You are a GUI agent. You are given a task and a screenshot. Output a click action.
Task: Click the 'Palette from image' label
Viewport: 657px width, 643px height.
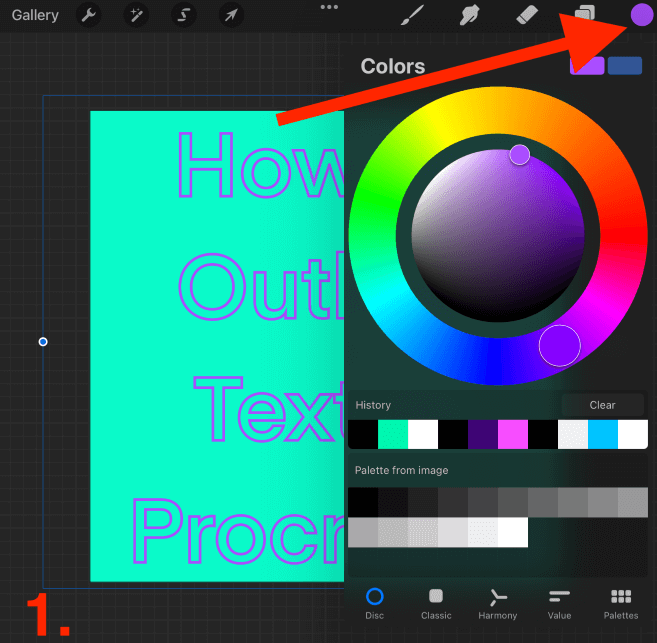tap(401, 470)
